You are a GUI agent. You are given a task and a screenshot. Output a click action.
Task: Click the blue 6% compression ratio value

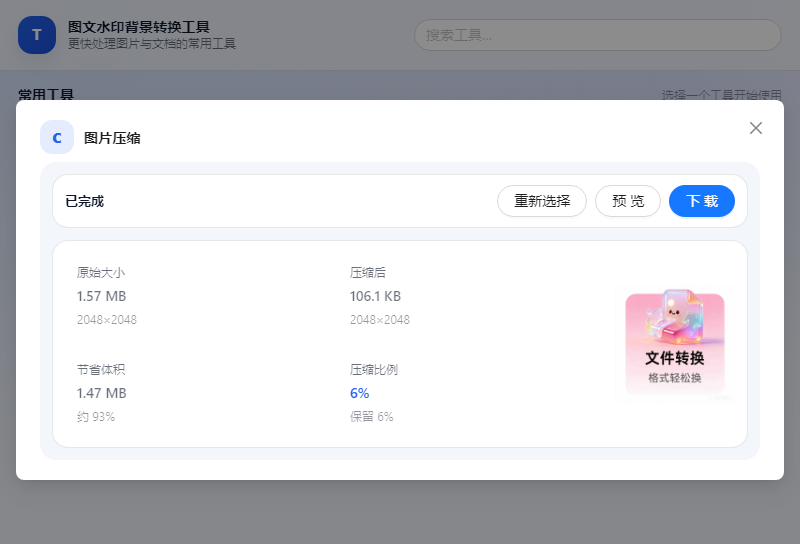tap(359, 393)
